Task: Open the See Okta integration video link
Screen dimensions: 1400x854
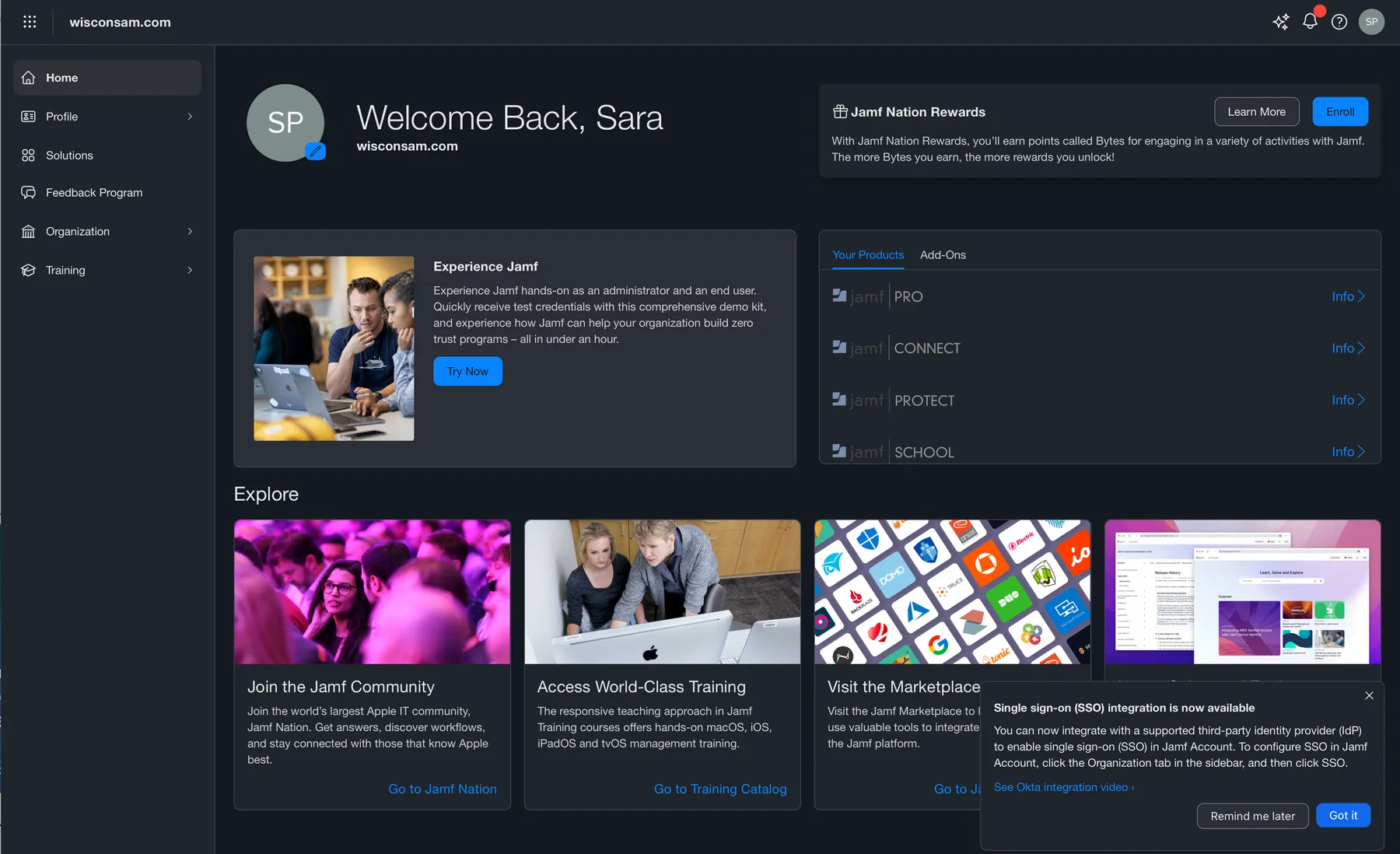Action: [x=1063, y=787]
